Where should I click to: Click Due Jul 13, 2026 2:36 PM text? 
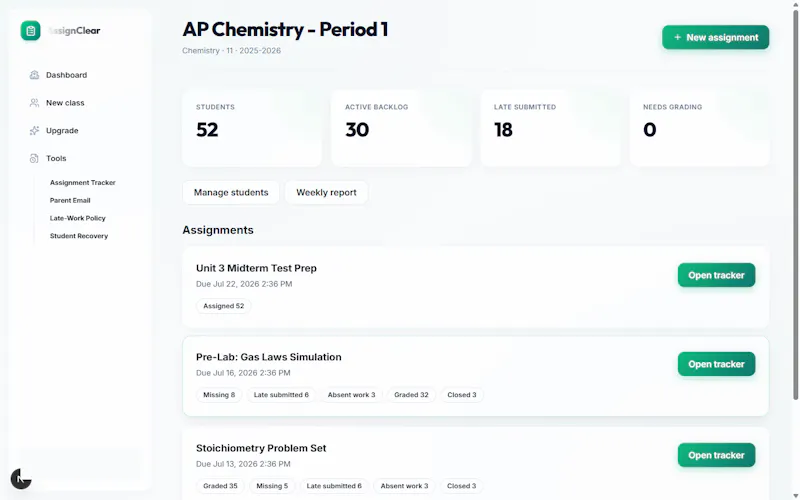coord(243,464)
